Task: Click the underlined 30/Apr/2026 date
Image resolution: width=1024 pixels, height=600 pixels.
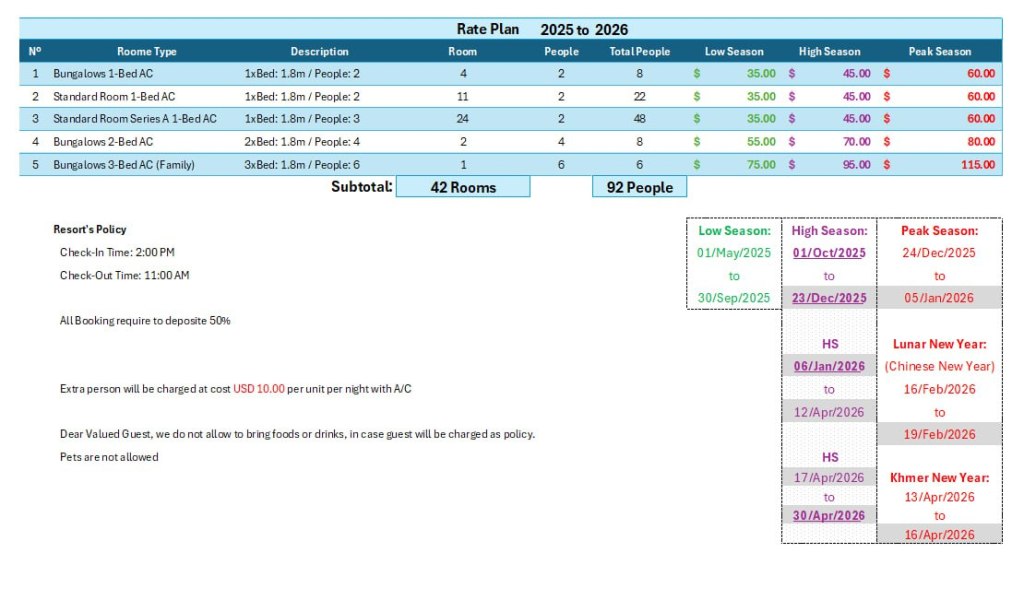Action: [829, 515]
